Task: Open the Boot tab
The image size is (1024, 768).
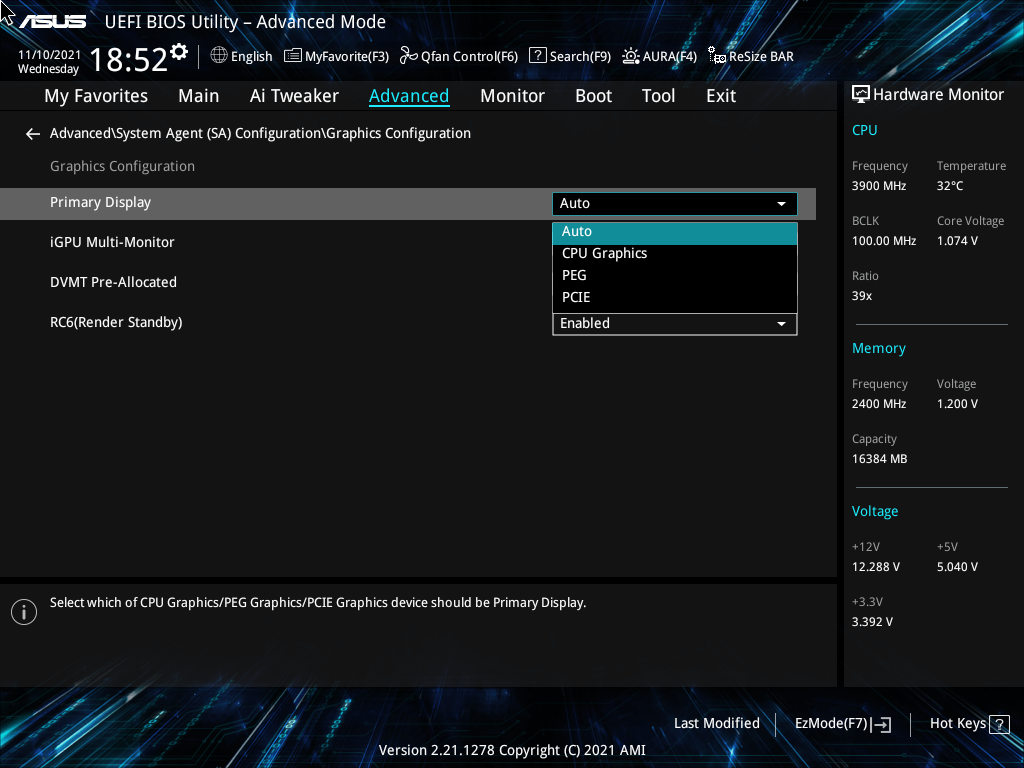Action: [x=594, y=96]
